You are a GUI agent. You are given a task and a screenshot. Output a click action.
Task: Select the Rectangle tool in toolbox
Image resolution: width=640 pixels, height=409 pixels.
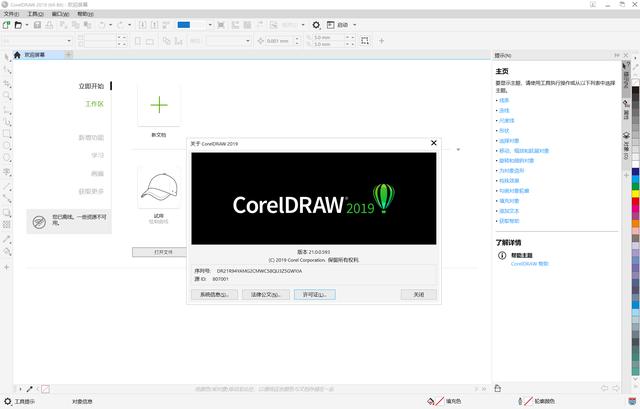pos(7,133)
